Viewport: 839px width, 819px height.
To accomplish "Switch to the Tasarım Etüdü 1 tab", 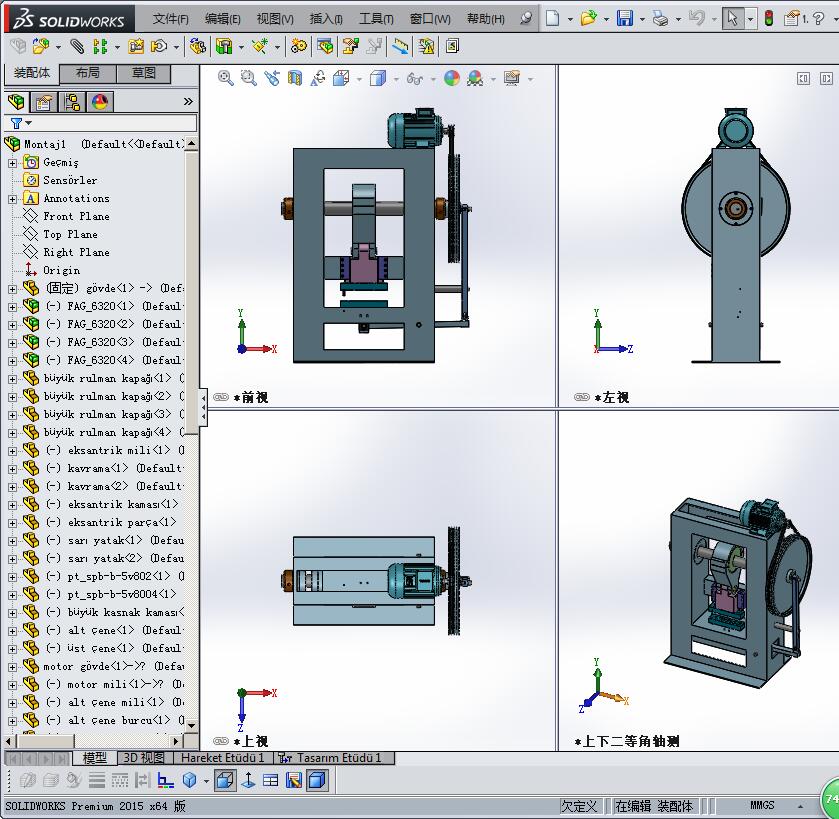I will pos(334,757).
